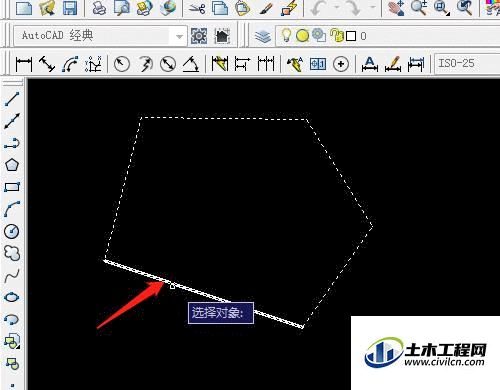
Task: Toggle layer 0 lock icon
Action: click(337, 36)
